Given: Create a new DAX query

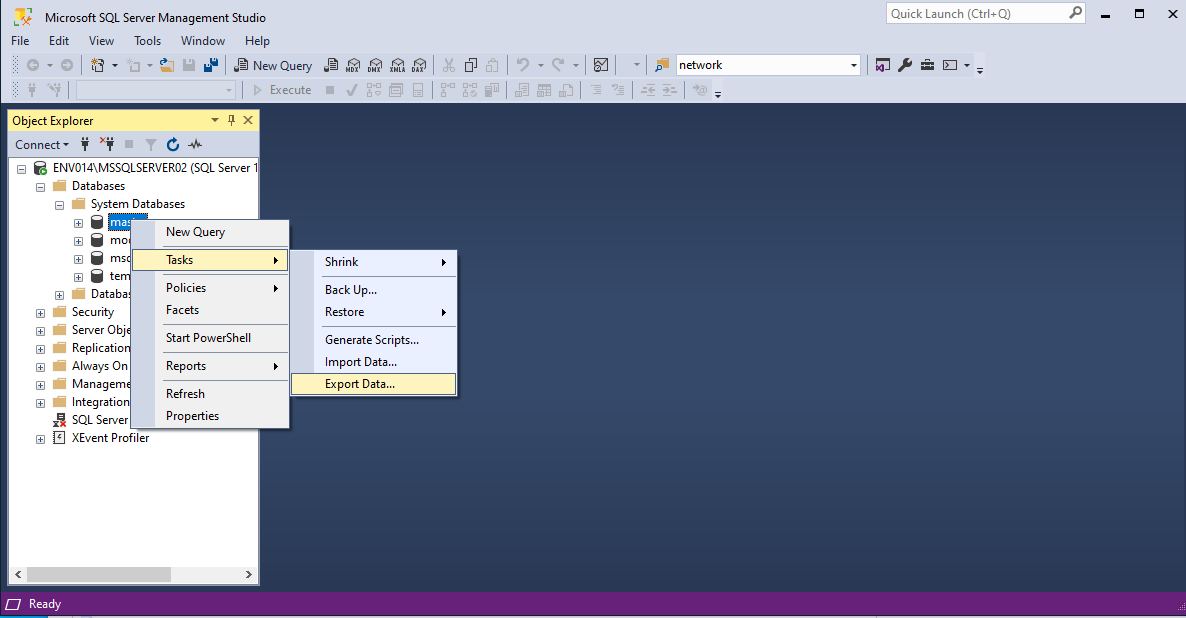Looking at the screenshot, I should 419,64.
